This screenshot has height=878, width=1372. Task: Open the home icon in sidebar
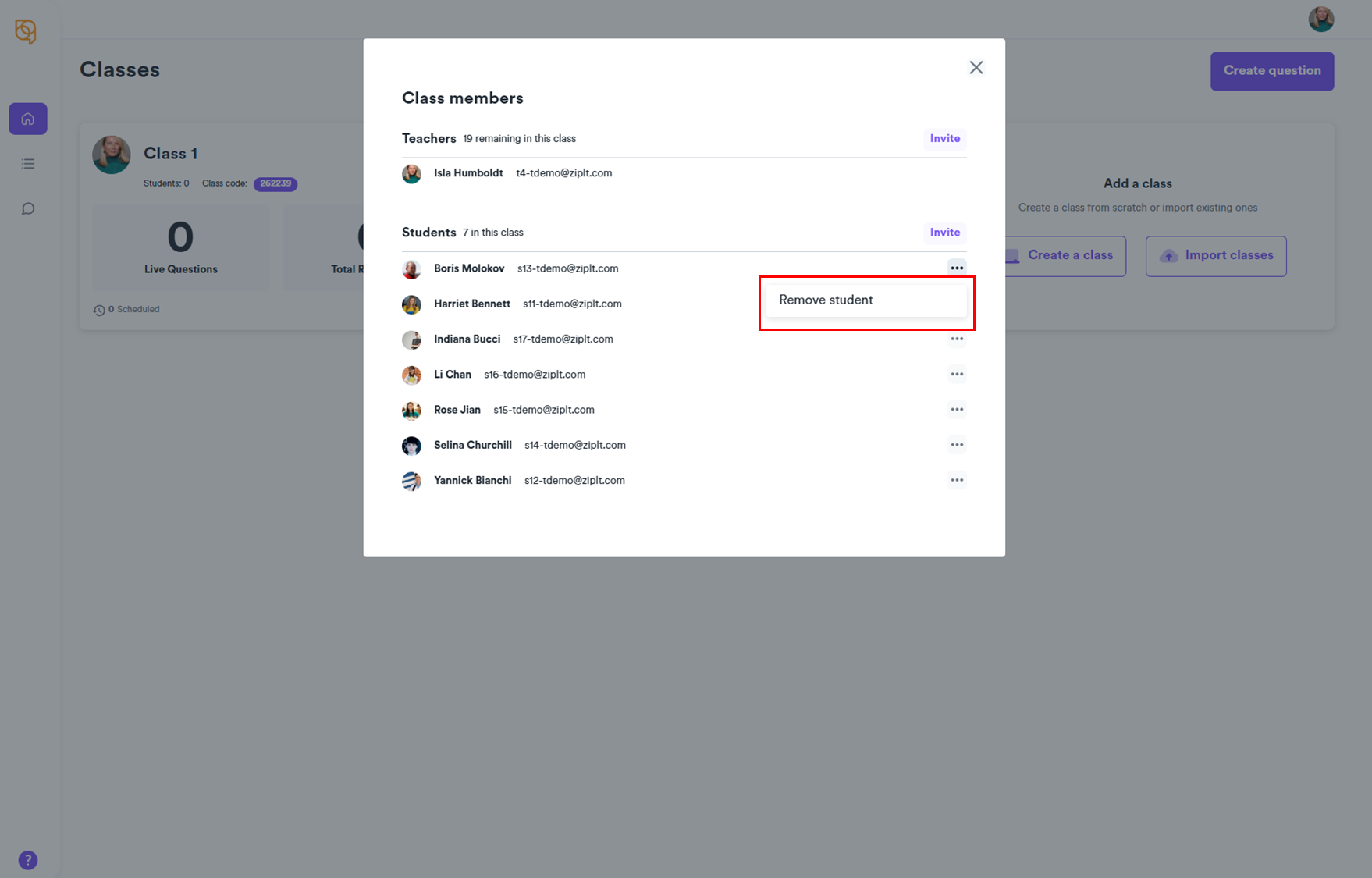(x=28, y=119)
